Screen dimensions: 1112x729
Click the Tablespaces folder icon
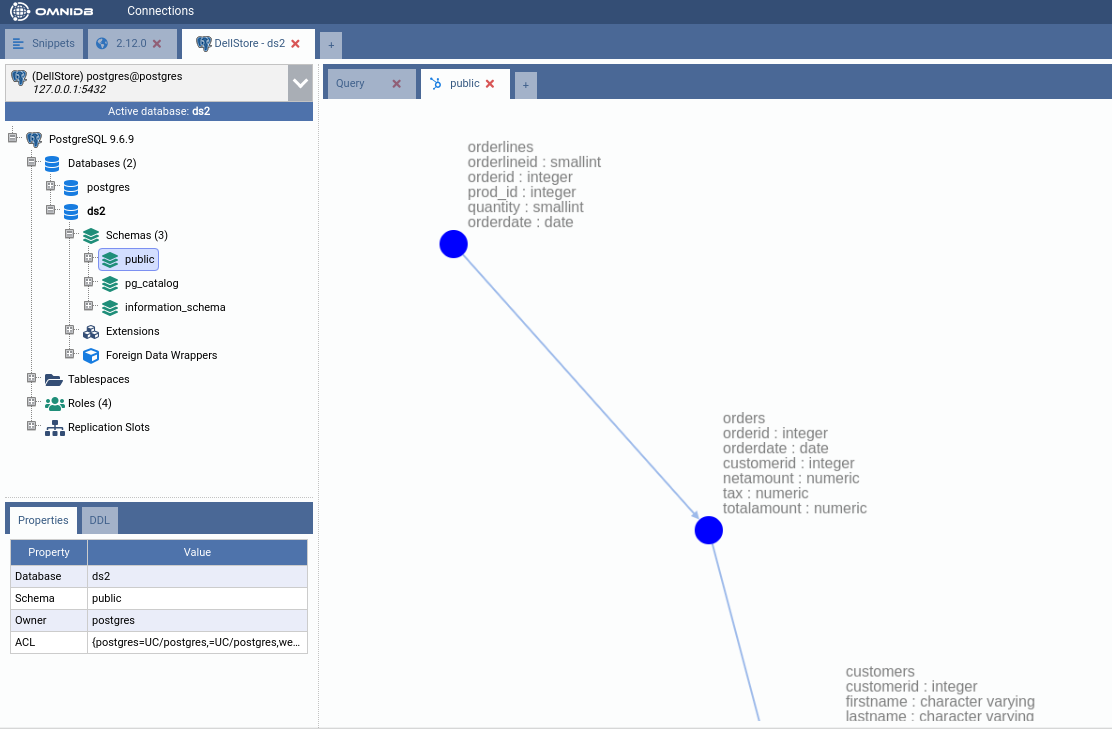pos(53,379)
